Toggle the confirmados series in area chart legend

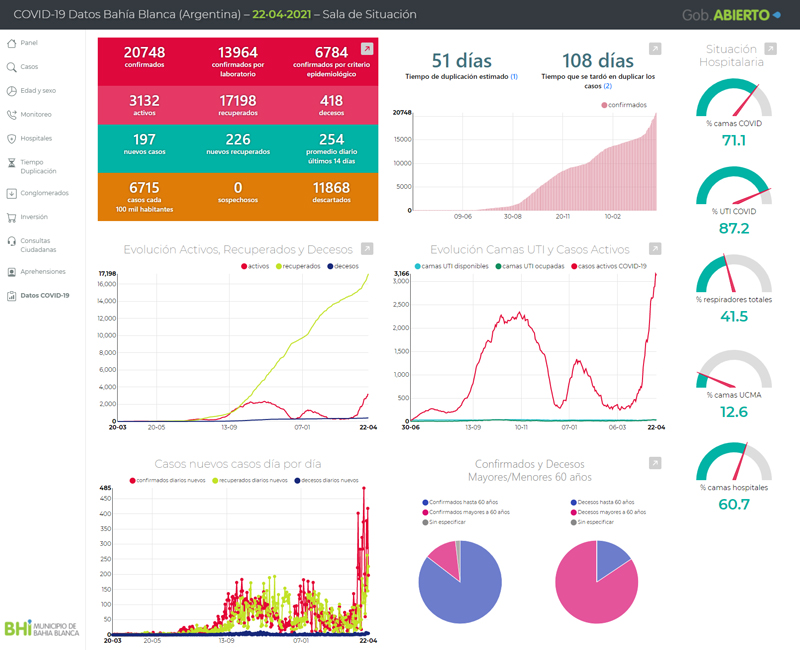pos(624,105)
